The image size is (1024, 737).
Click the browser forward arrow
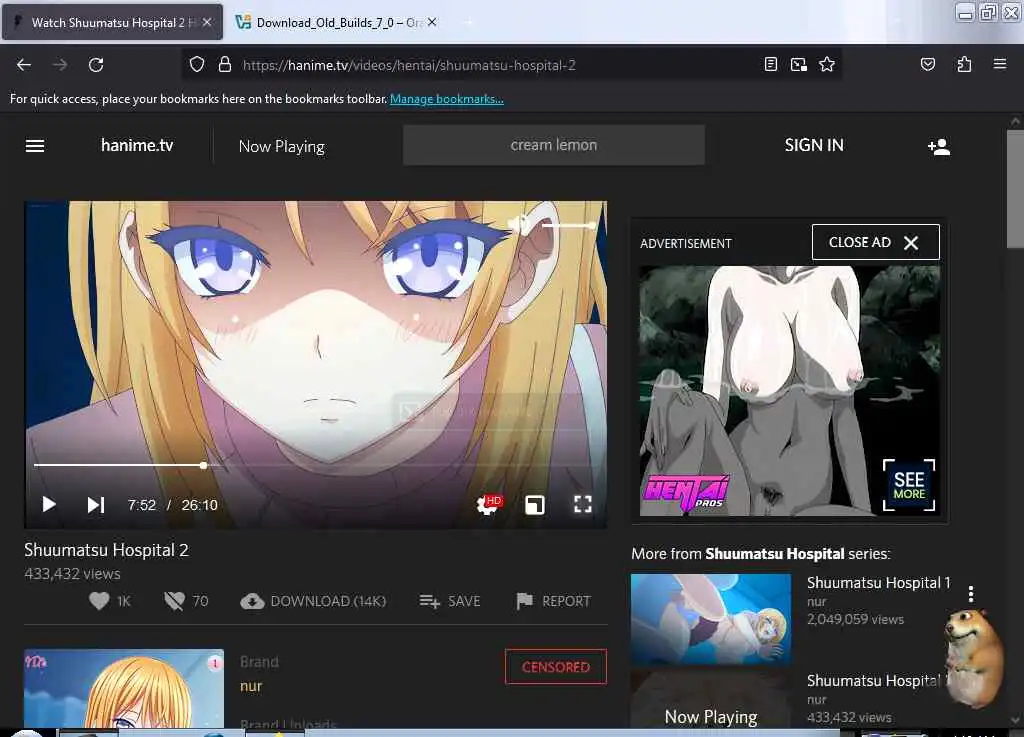point(59,65)
